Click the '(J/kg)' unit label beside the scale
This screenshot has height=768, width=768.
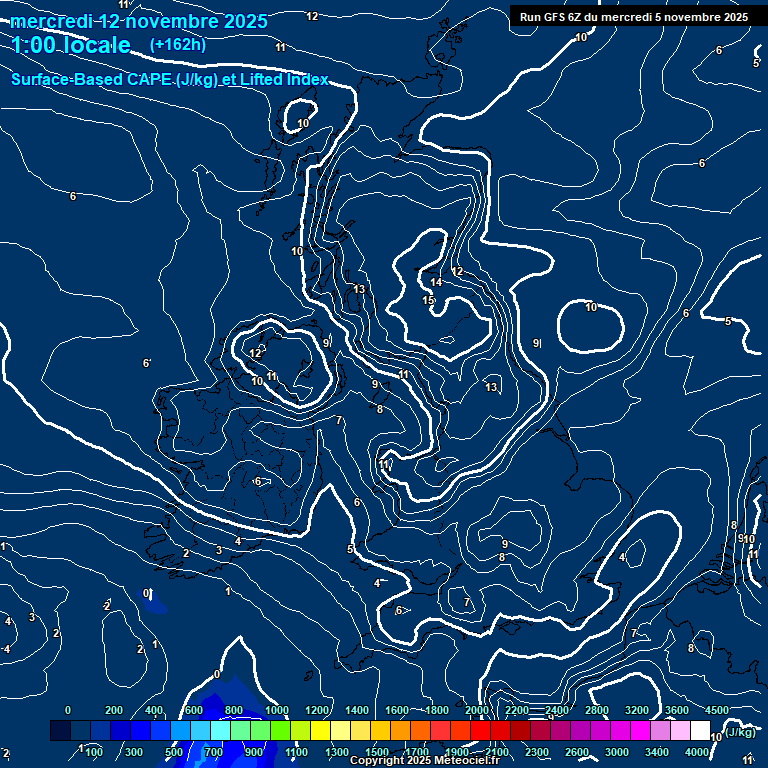point(739,732)
